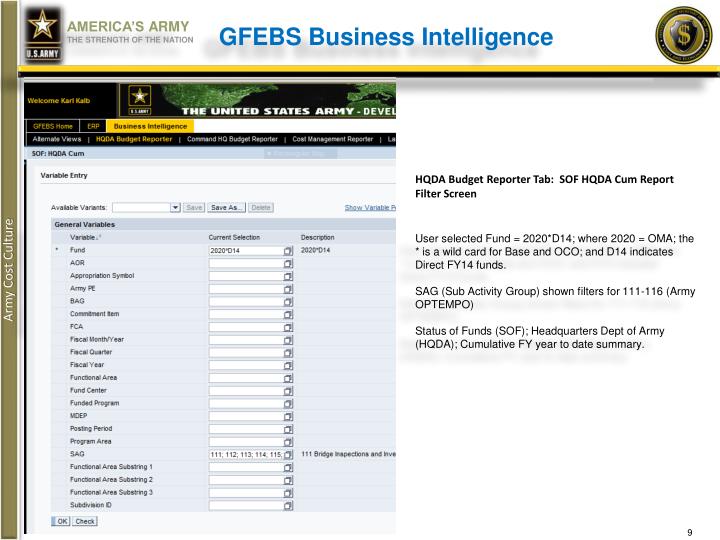The image size is (720, 540).
Task: Open selection icon for Appropriation Symbol
Action: point(288,276)
